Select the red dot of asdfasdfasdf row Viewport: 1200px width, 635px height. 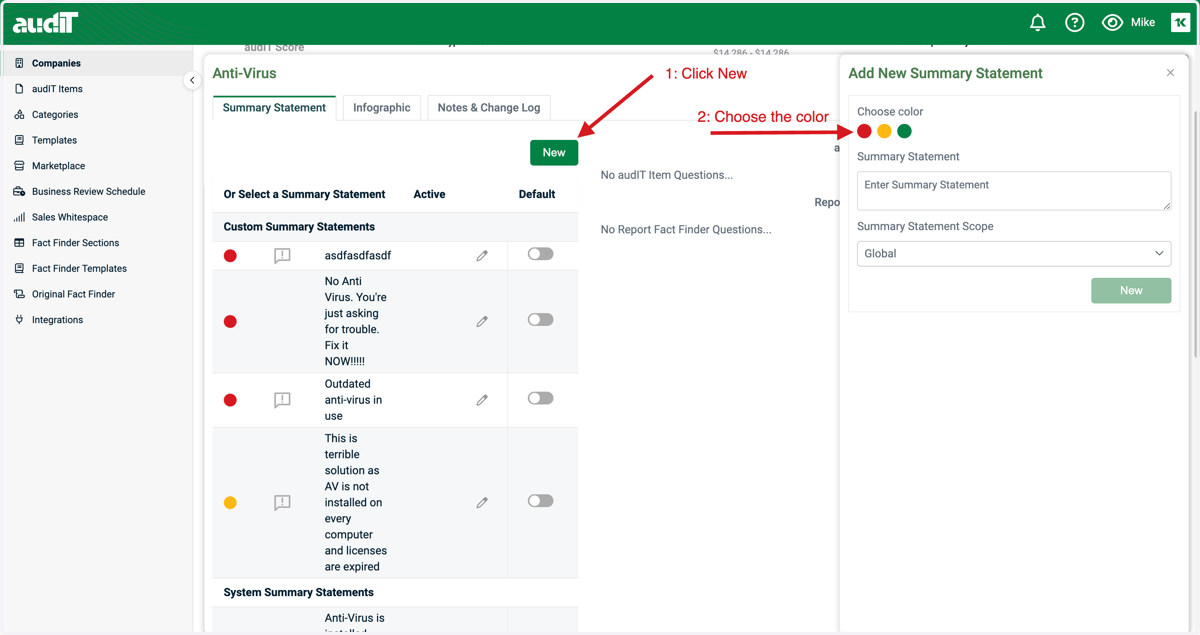(230, 256)
